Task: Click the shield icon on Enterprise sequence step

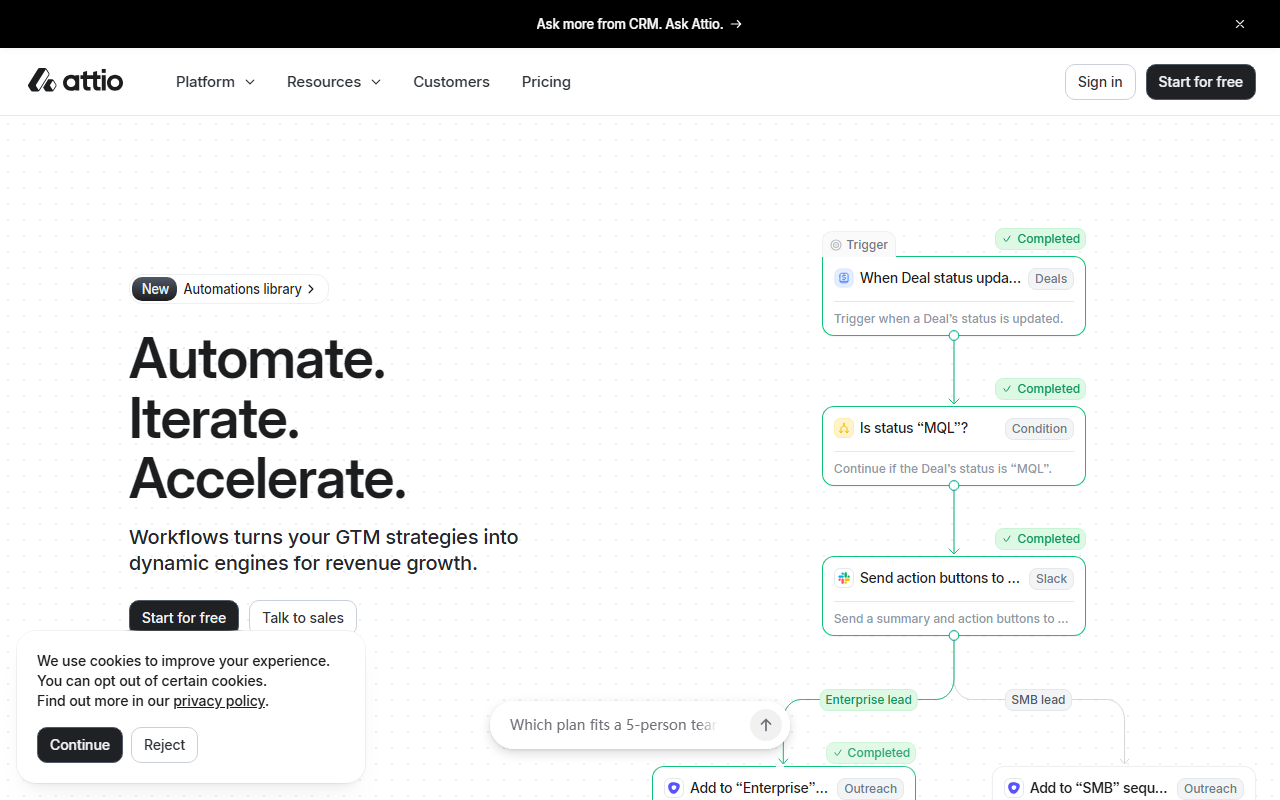Action: pos(673,788)
